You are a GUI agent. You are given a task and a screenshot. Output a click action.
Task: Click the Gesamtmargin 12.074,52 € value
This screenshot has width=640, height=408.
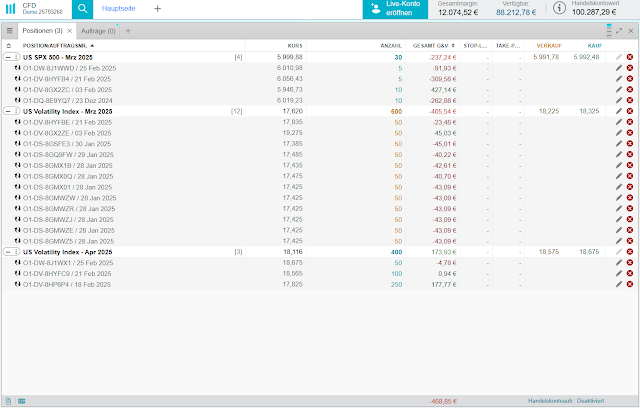[x=458, y=12]
